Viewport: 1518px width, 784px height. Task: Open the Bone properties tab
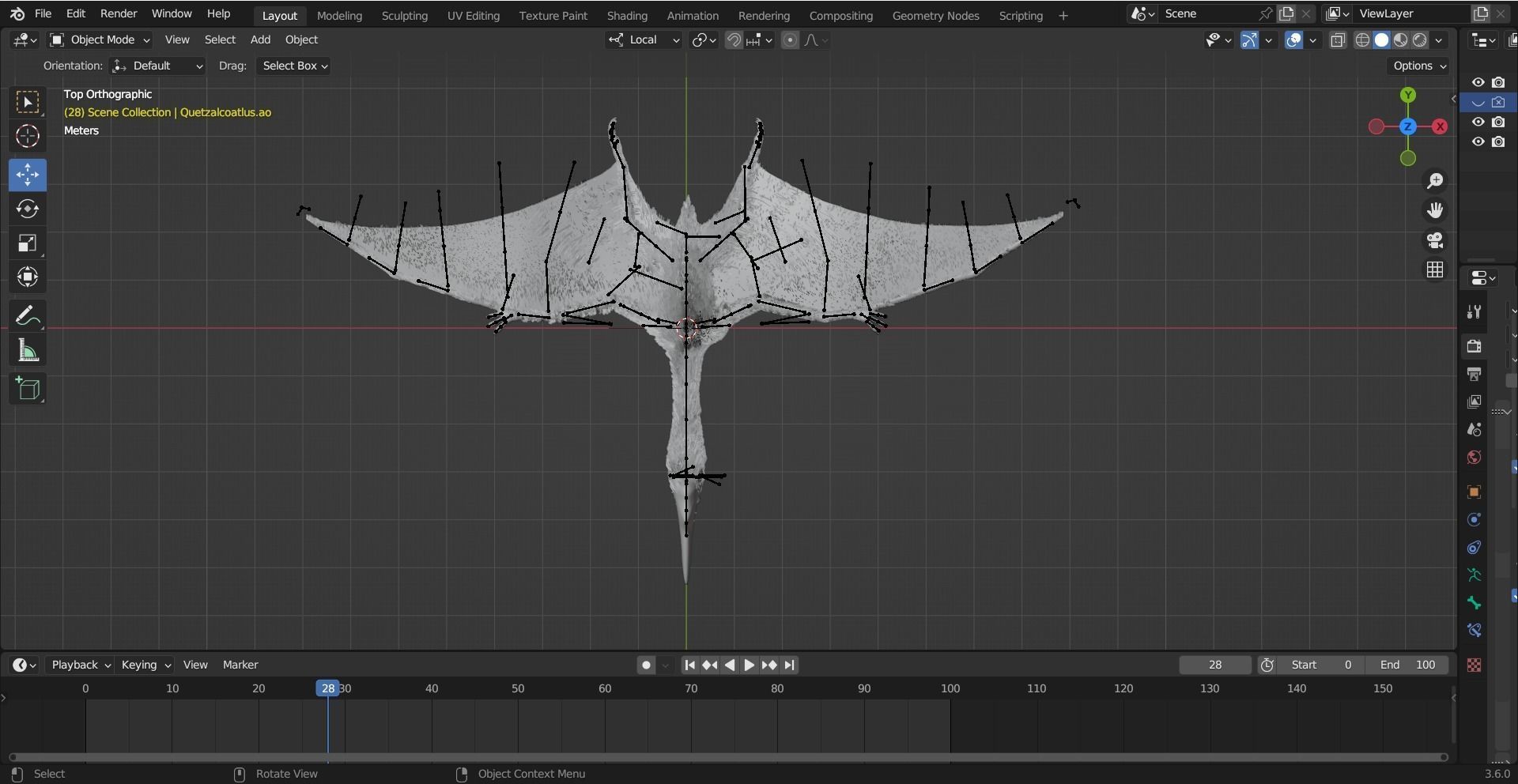tap(1474, 602)
